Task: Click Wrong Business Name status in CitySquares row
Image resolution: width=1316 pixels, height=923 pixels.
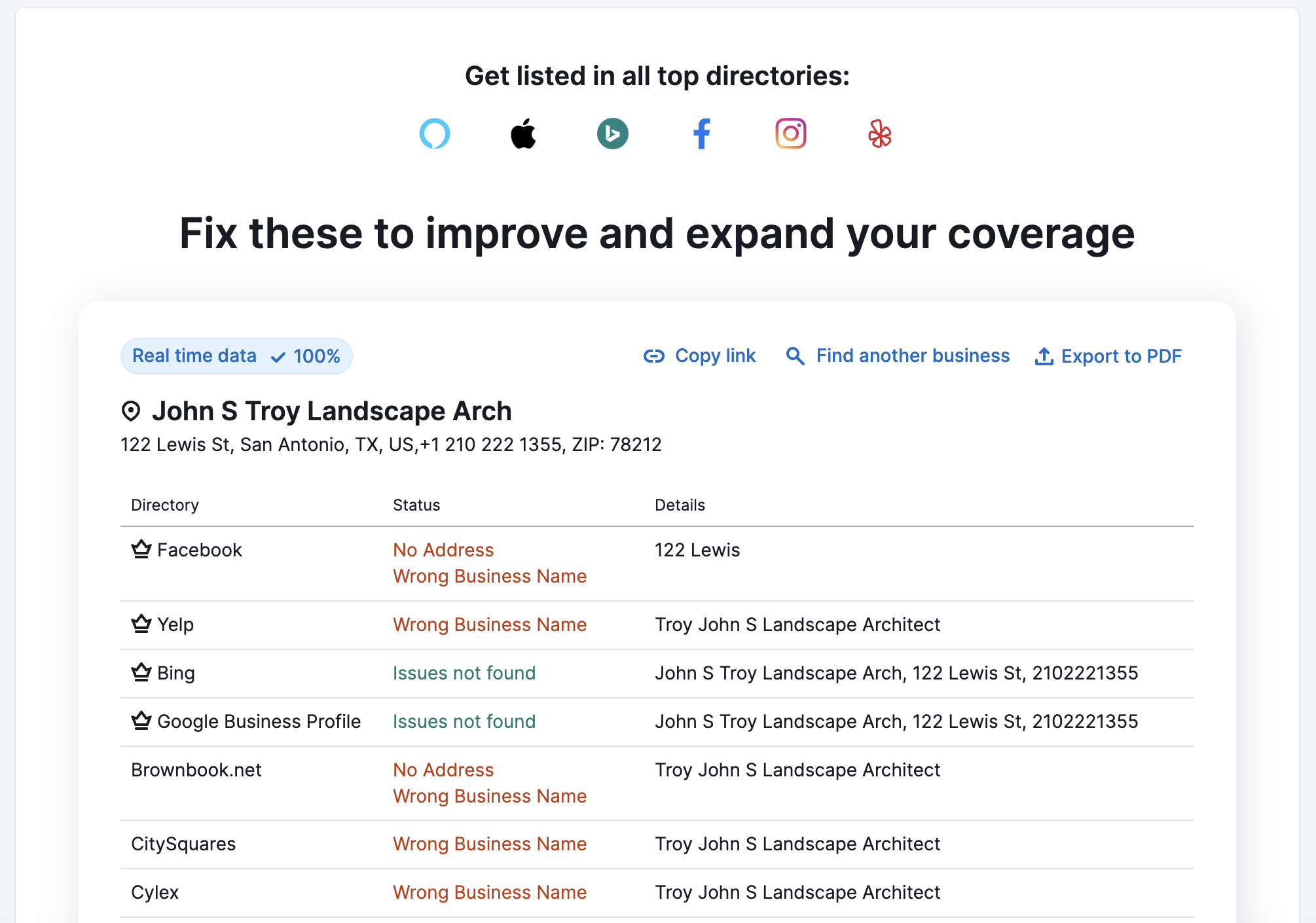Action: tap(489, 844)
